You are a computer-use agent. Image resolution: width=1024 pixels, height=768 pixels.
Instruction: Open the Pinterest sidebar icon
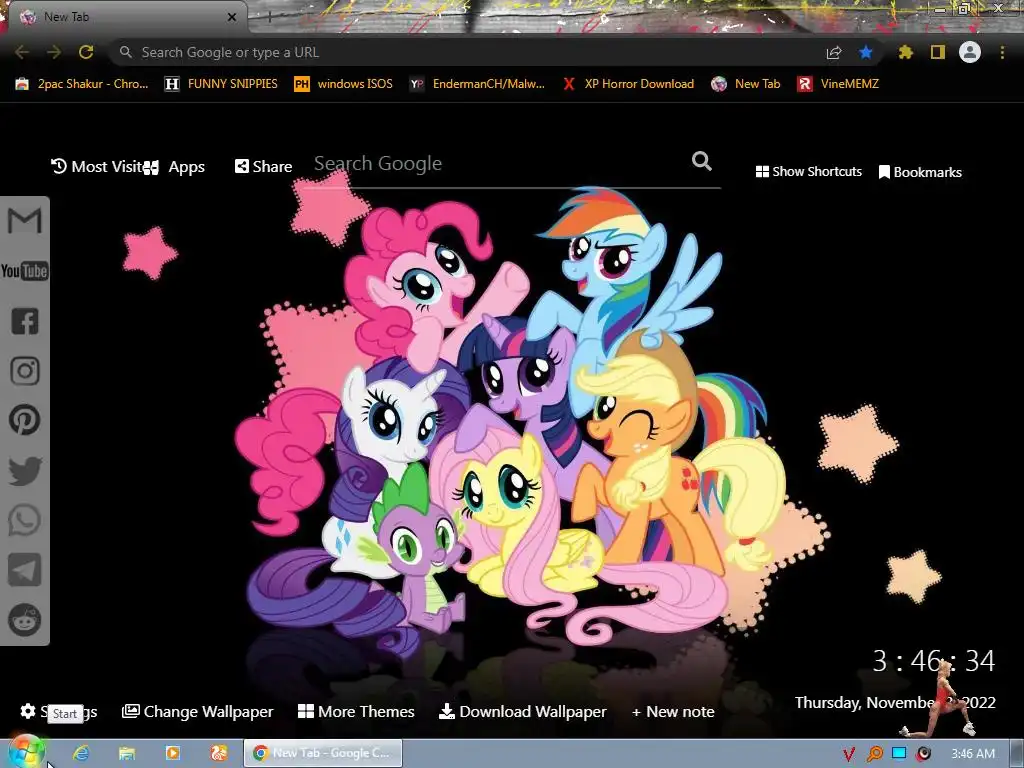[24, 420]
